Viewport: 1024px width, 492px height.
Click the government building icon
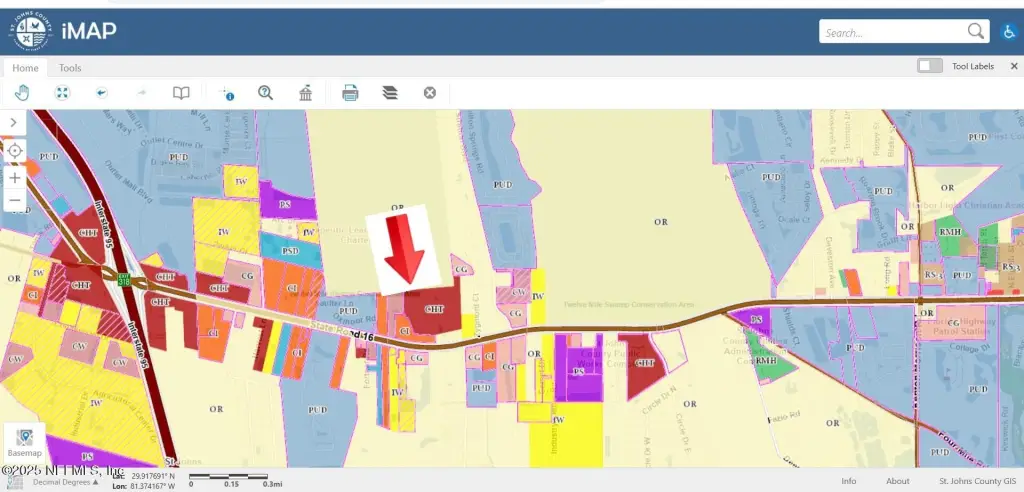point(305,93)
